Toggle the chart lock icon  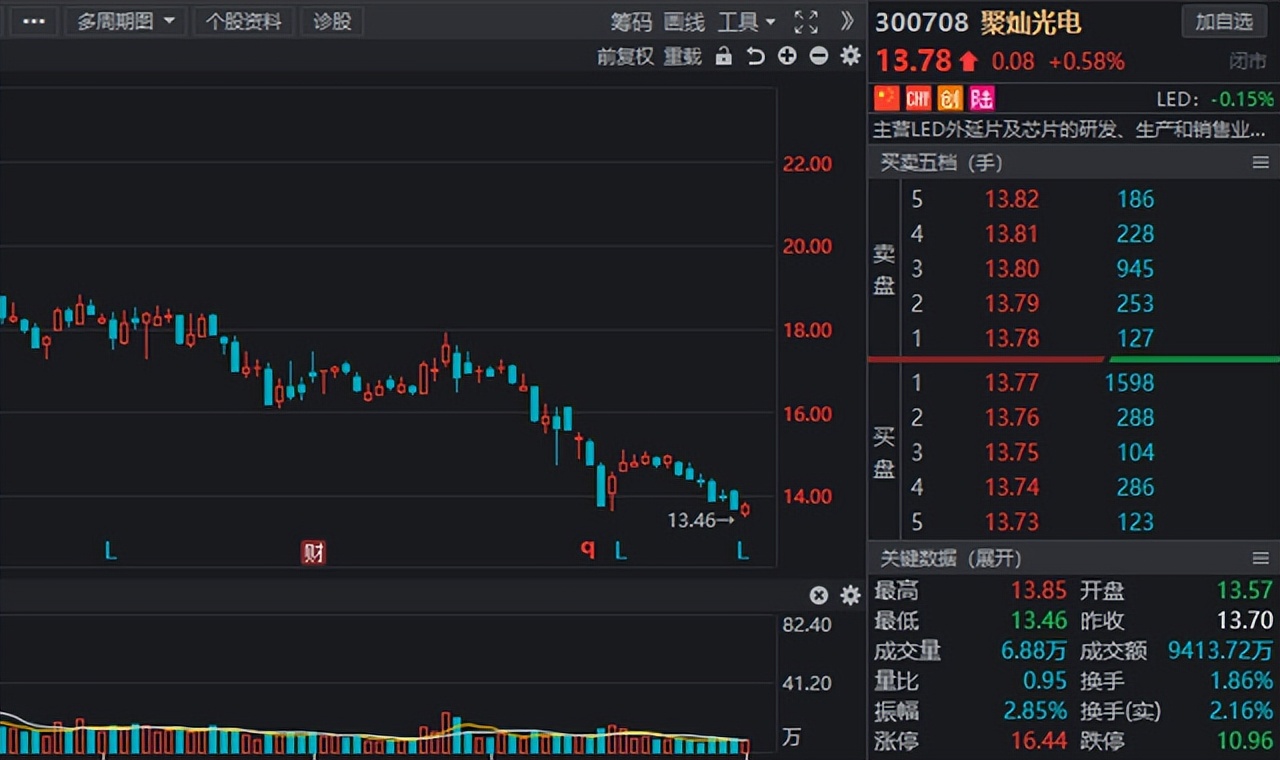point(724,57)
